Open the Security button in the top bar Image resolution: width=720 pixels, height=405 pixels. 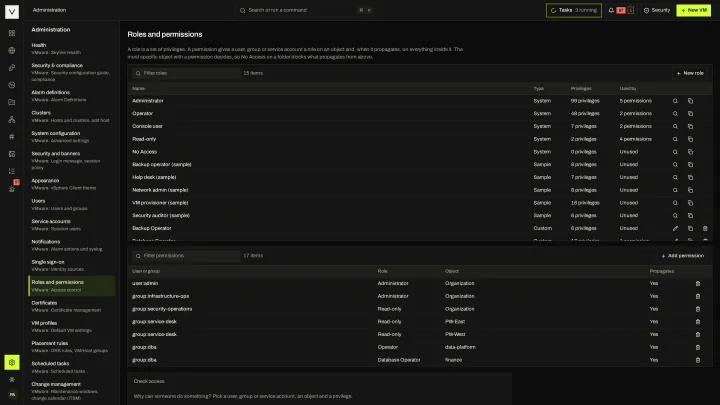657,10
